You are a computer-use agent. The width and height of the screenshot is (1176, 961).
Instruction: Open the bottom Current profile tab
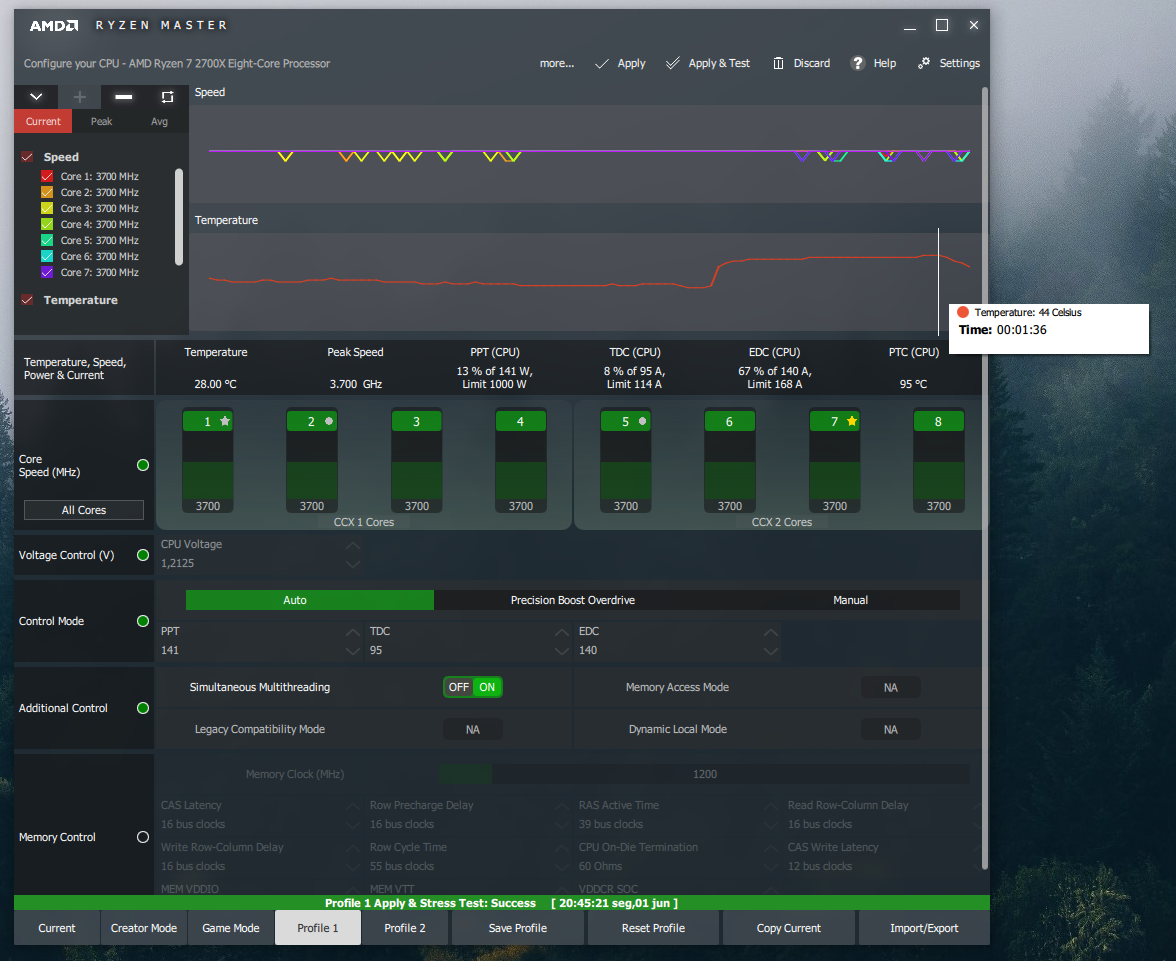(57, 928)
